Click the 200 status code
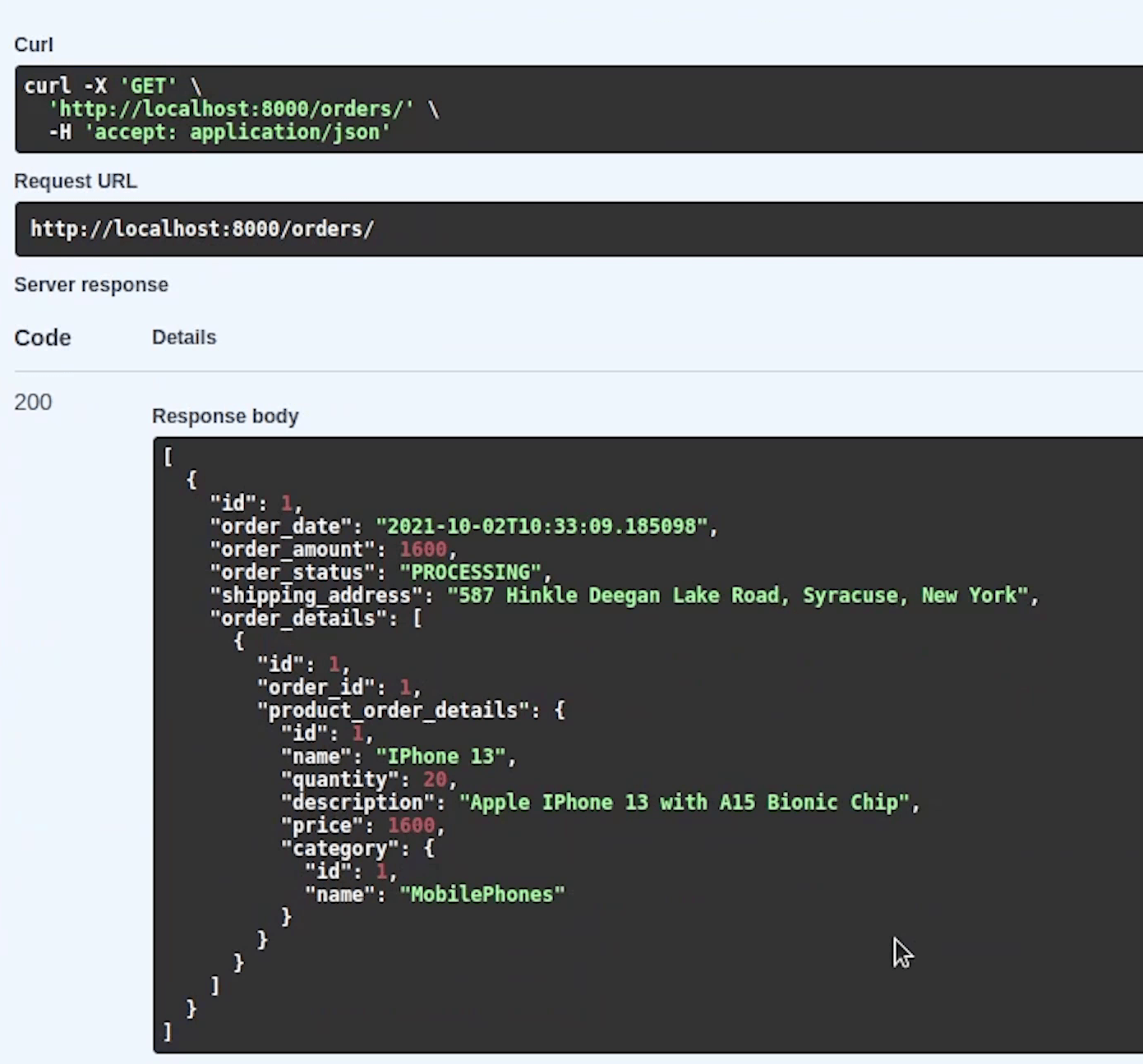The width and height of the screenshot is (1143, 1064). pos(33,403)
